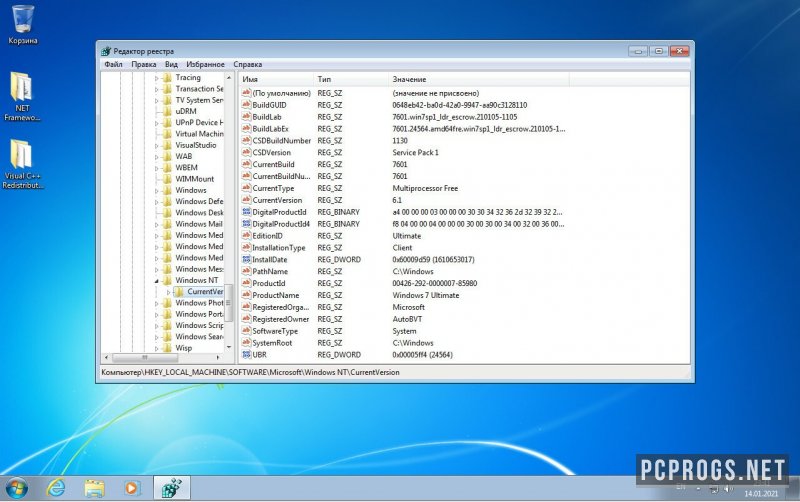The height and width of the screenshot is (502, 800).
Task: Click the tree pane up scroll arrow
Action: coord(229,78)
